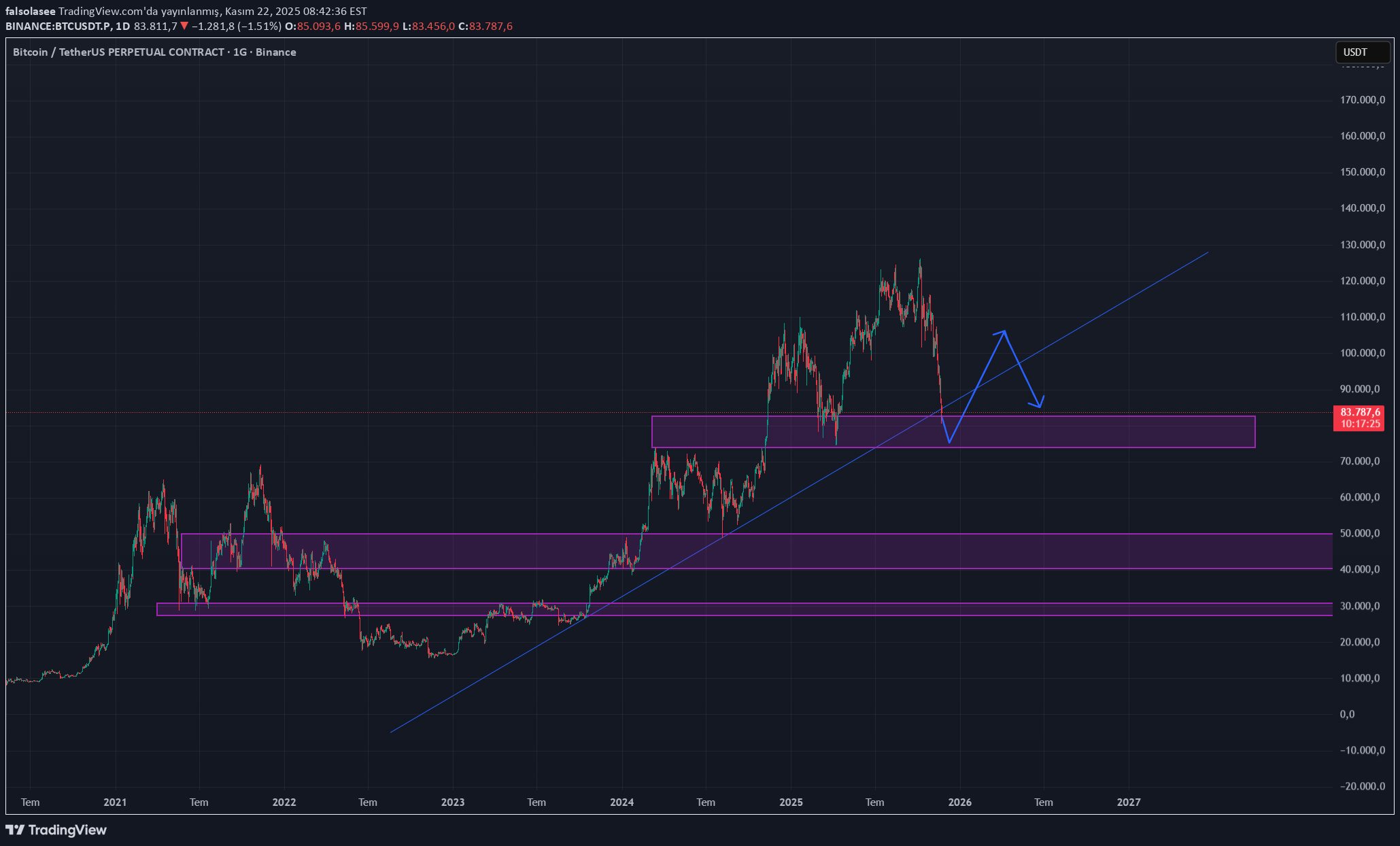Click the 2026 label on the time axis
Screen dimensions: 1400x846
coord(959,802)
